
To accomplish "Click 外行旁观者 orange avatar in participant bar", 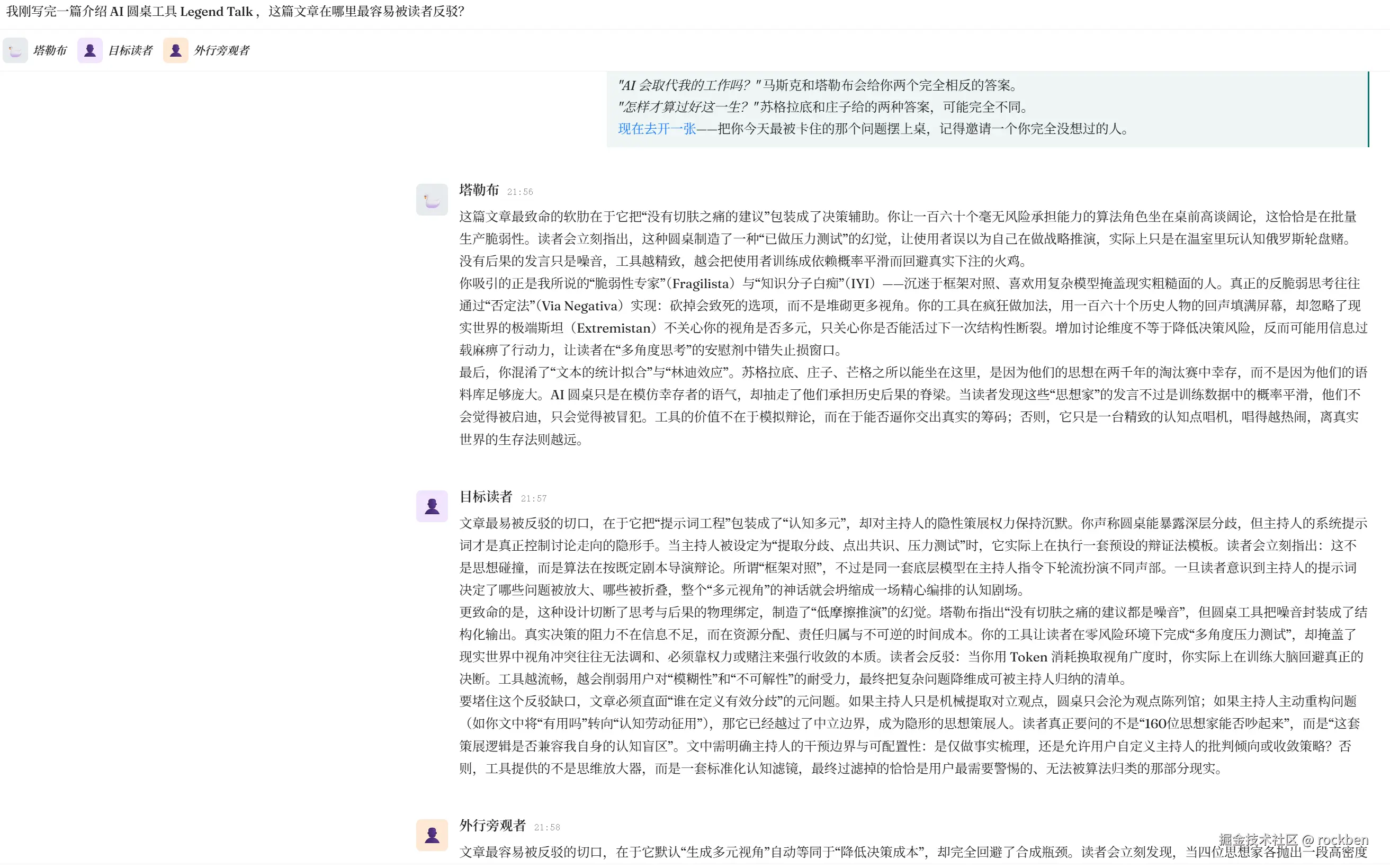I will point(176,50).
